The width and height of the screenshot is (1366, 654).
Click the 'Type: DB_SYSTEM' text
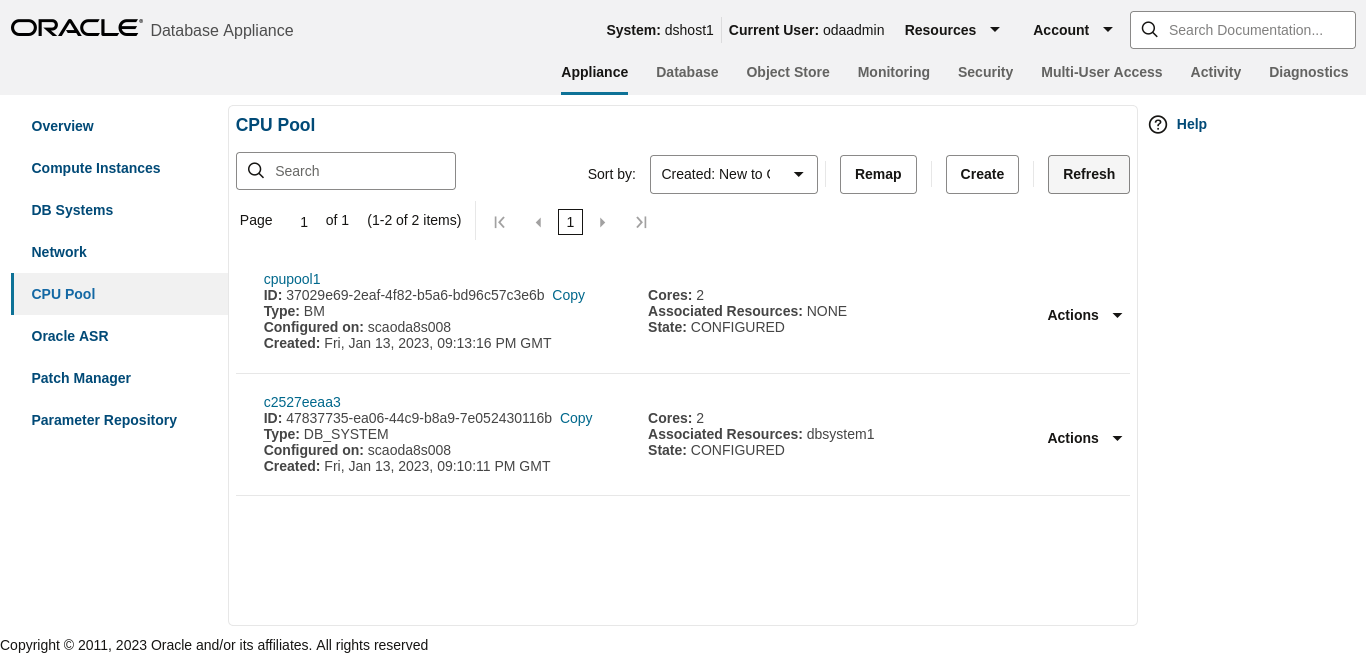click(326, 434)
